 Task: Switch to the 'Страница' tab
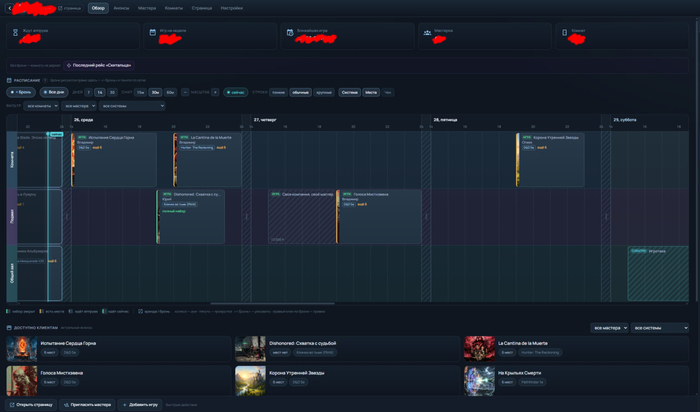coord(202,8)
